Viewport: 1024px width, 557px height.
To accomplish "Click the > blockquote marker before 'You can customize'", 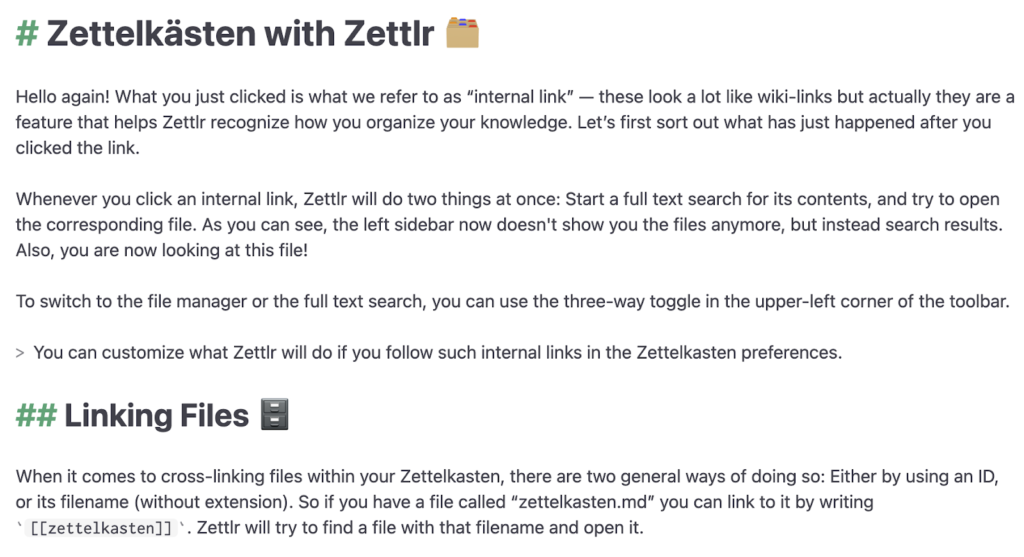I will click(20, 352).
